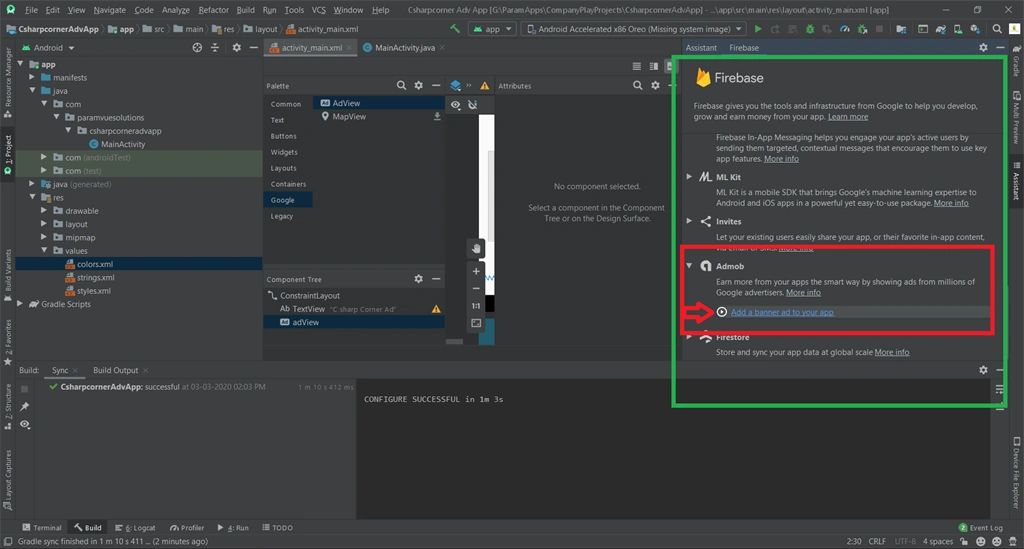Image resolution: width=1024 pixels, height=549 pixels.
Task: Set zoom to 1:1 on design surface
Action: [476, 306]
